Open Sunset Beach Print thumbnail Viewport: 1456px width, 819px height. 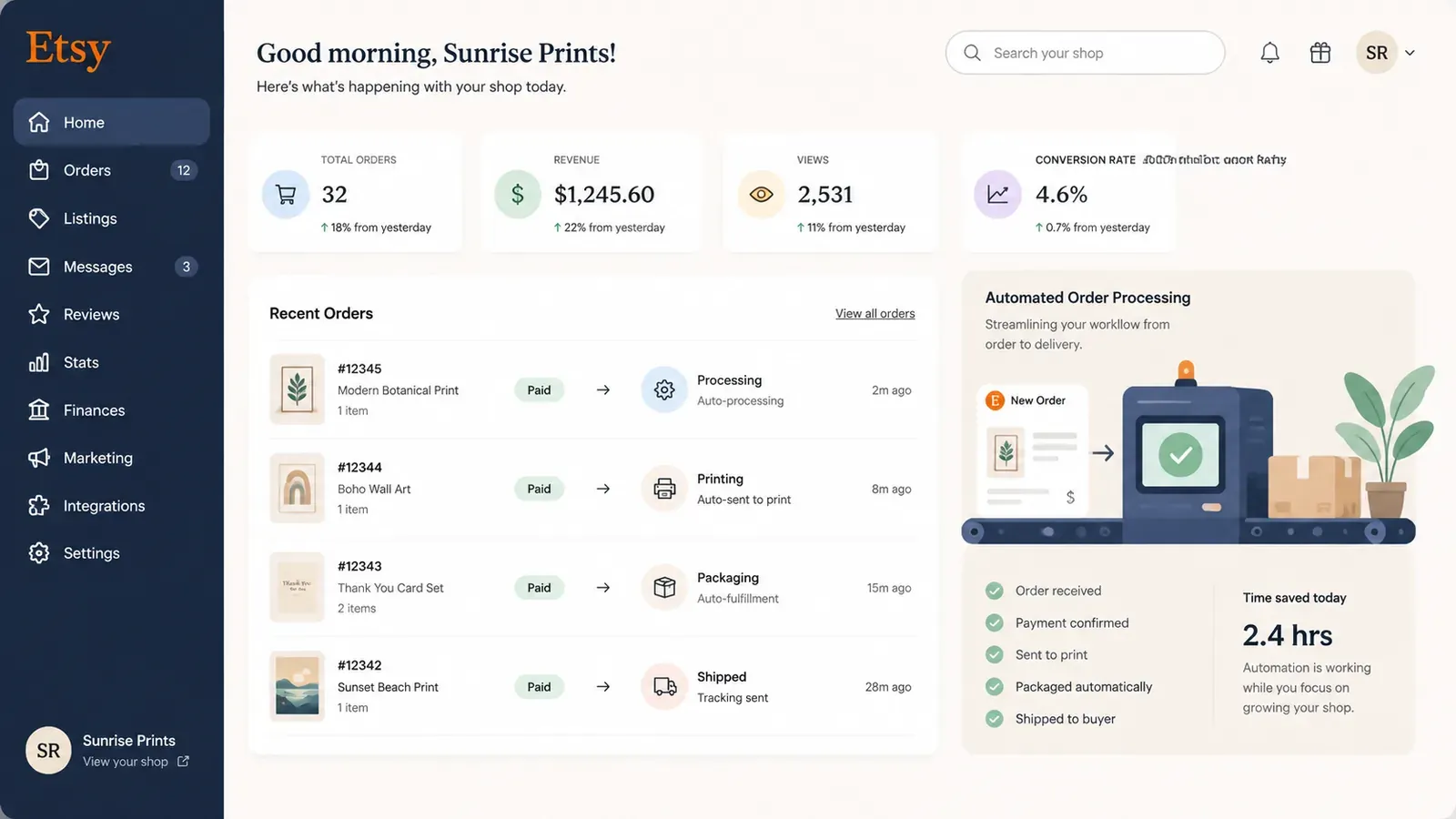click(x=298, y=687)
